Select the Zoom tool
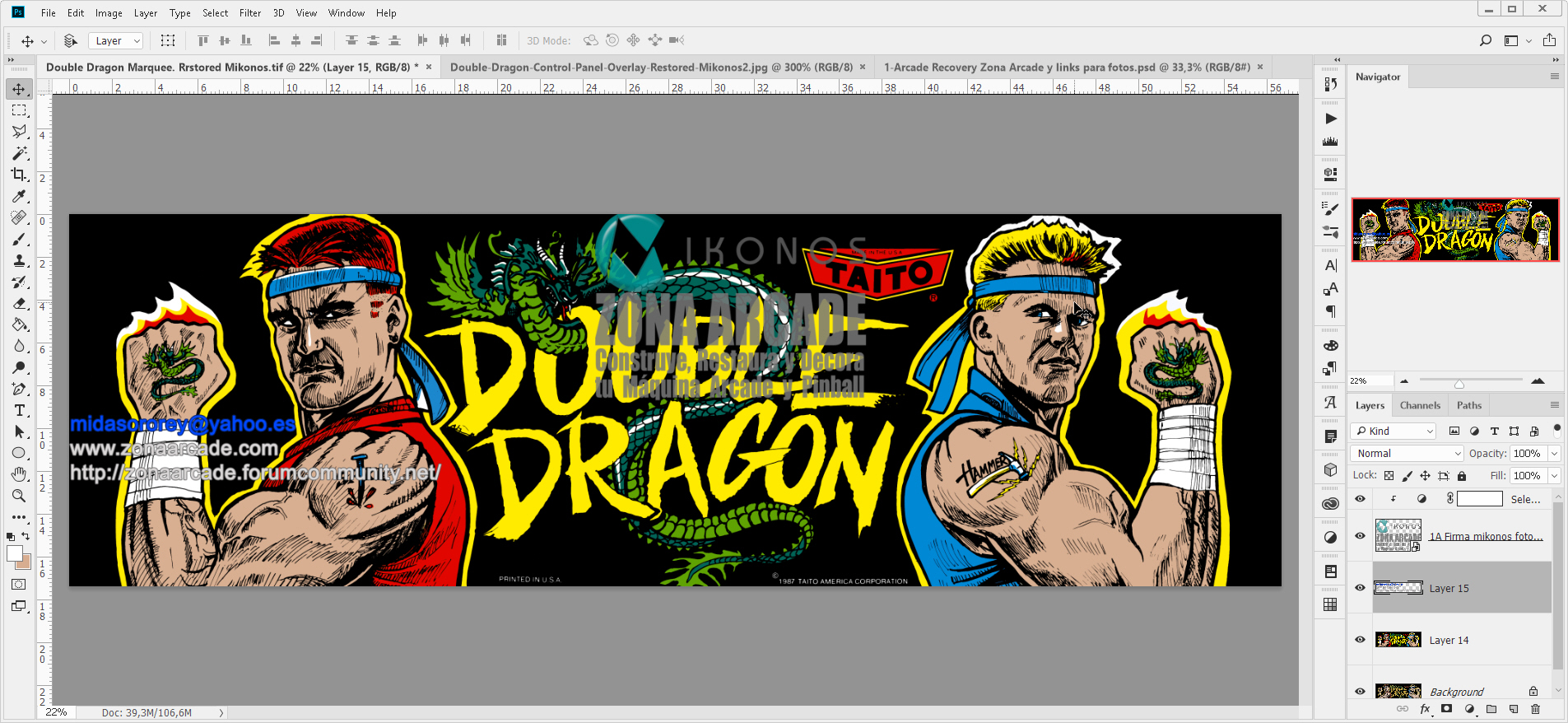The width and height of the screenshot is (1568, 723). click(19, 496)
